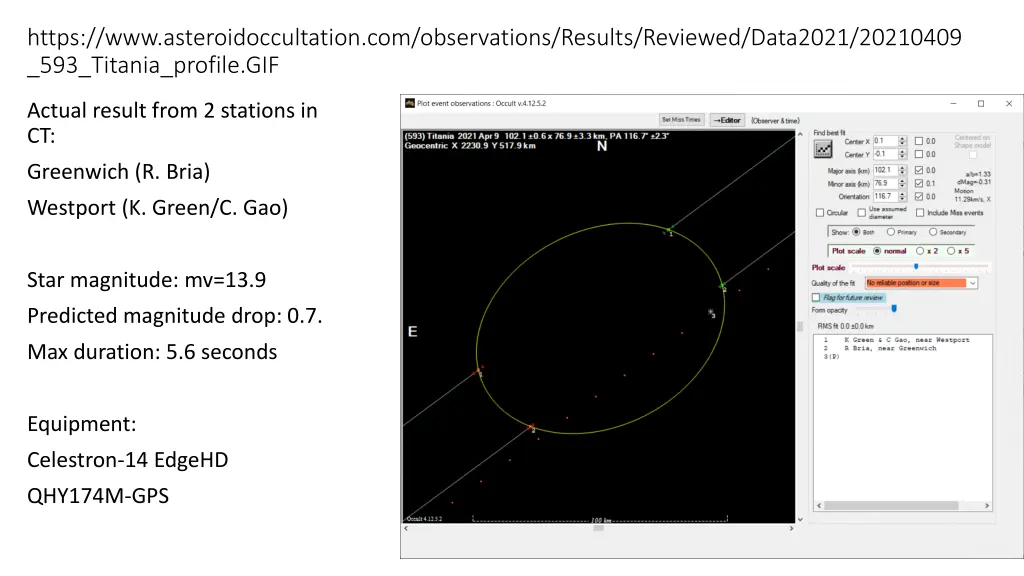Uncheck the Orientation fit checkbox

pyautogui.click(x=919, y=196)
